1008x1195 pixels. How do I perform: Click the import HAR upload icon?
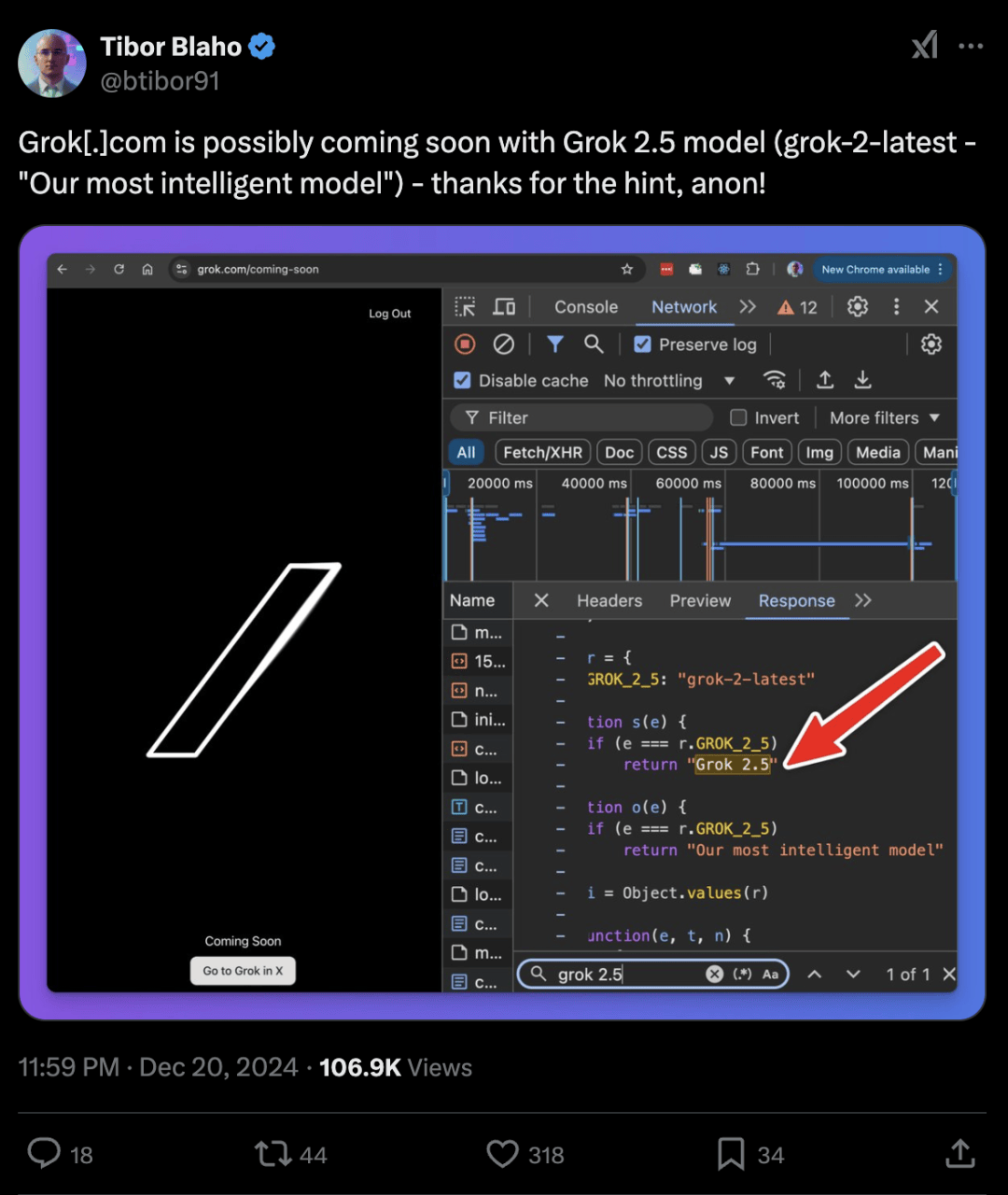(825, 380)
